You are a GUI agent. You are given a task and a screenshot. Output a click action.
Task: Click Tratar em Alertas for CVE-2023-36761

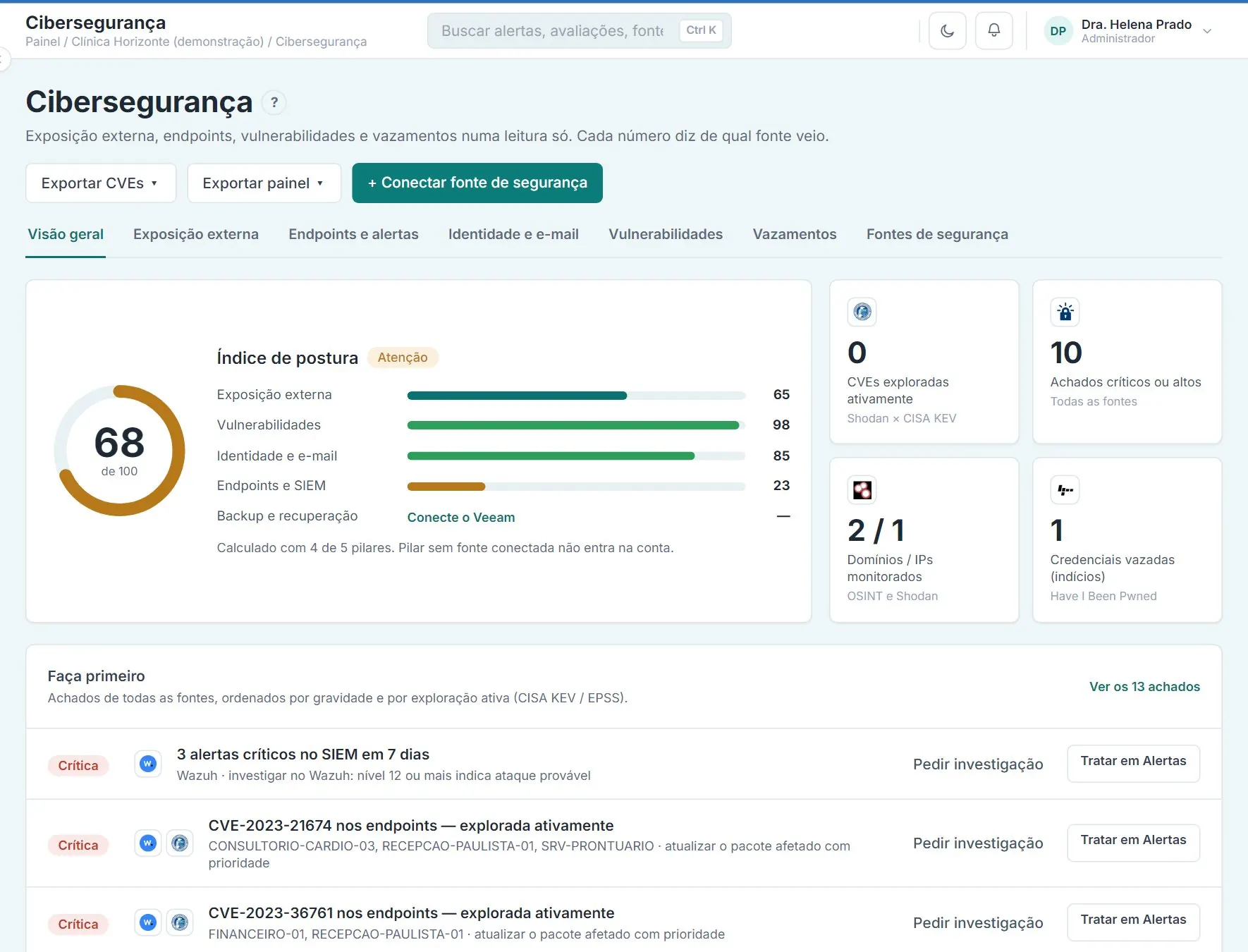coord(1133,922)
